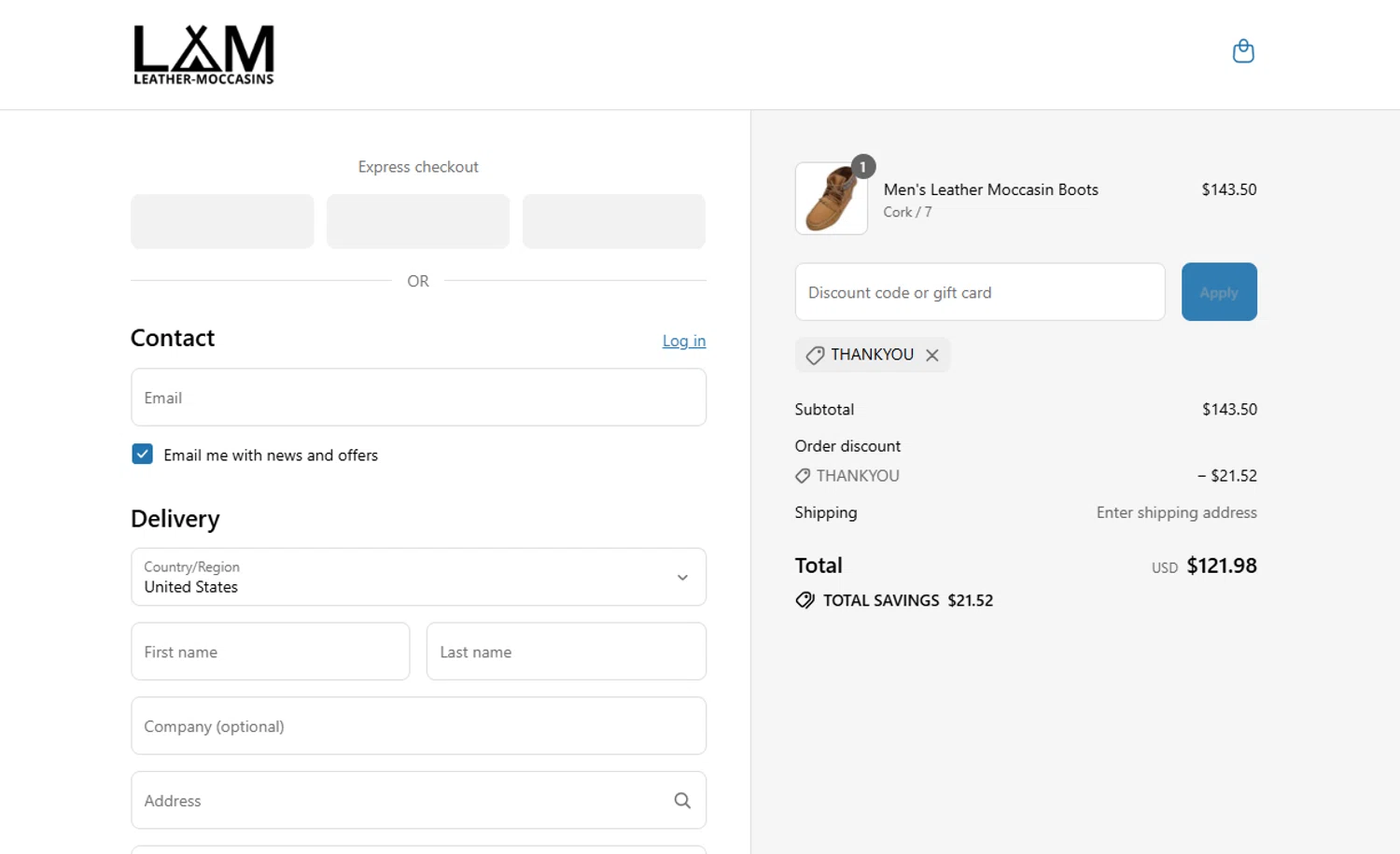Click the Express checkout label
The width and height of the screenshot is (1400, 854).
pos(418,167)
